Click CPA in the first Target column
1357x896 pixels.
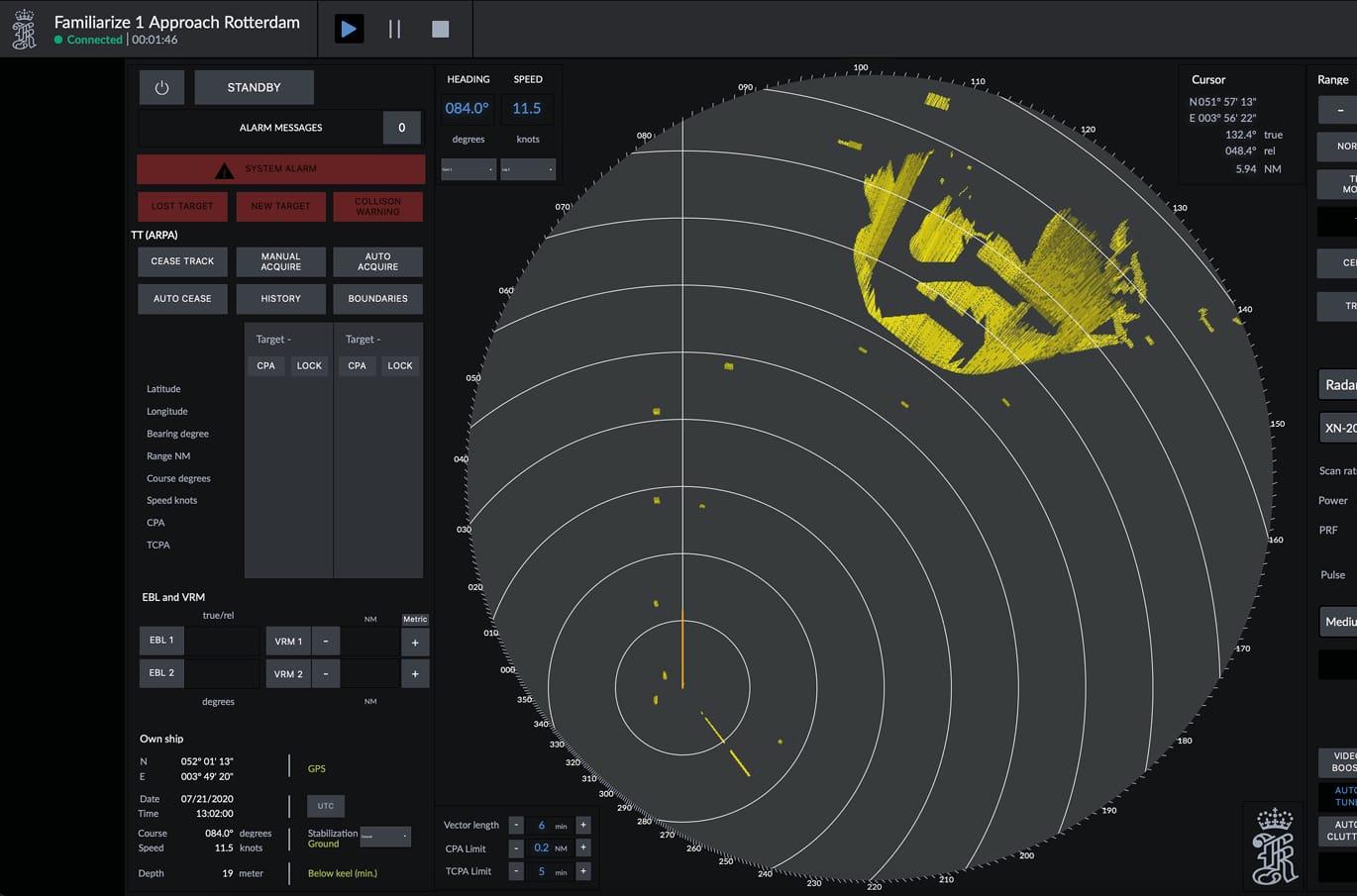point(266,365)
